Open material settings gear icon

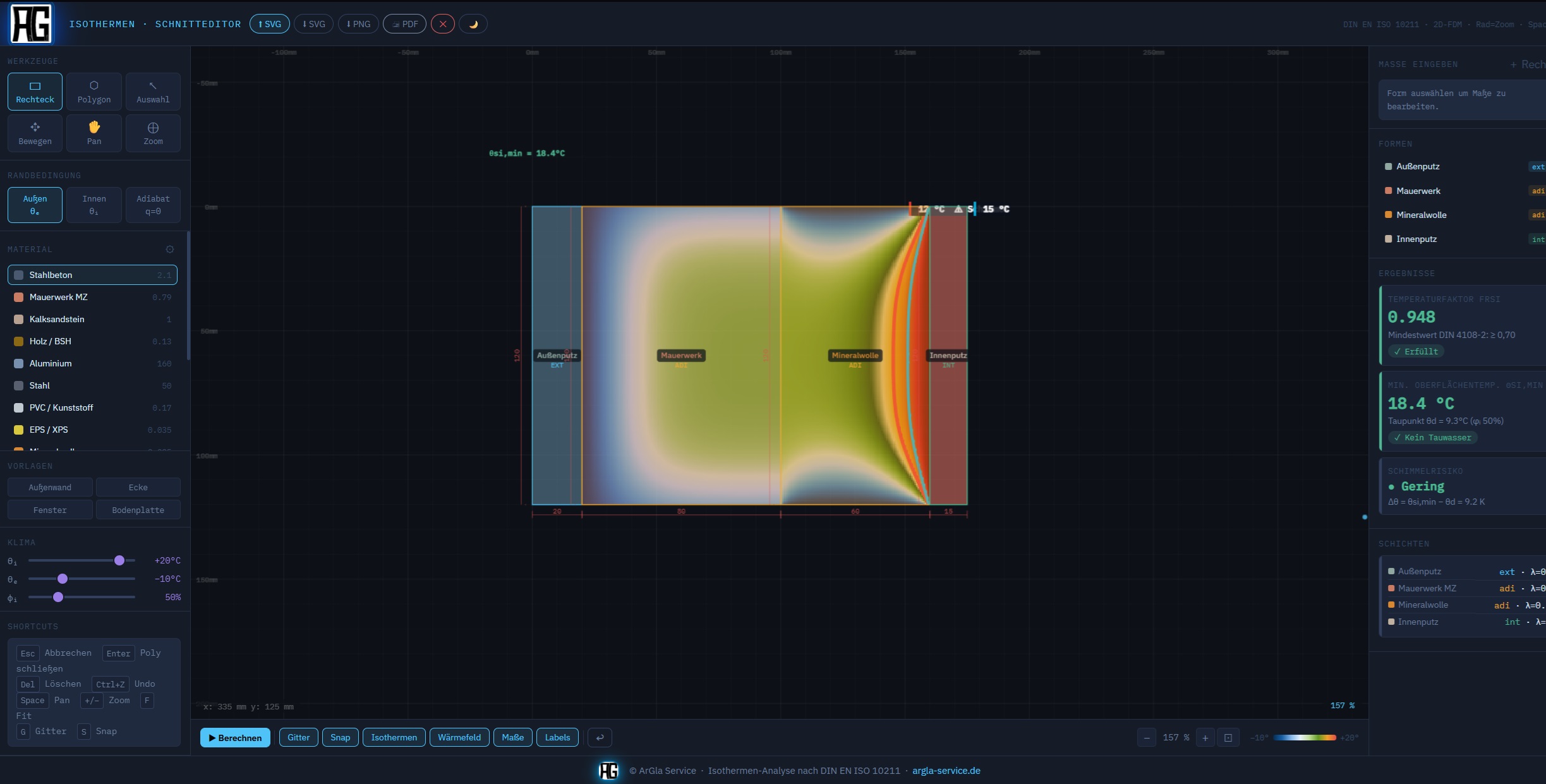click(169, 250)
